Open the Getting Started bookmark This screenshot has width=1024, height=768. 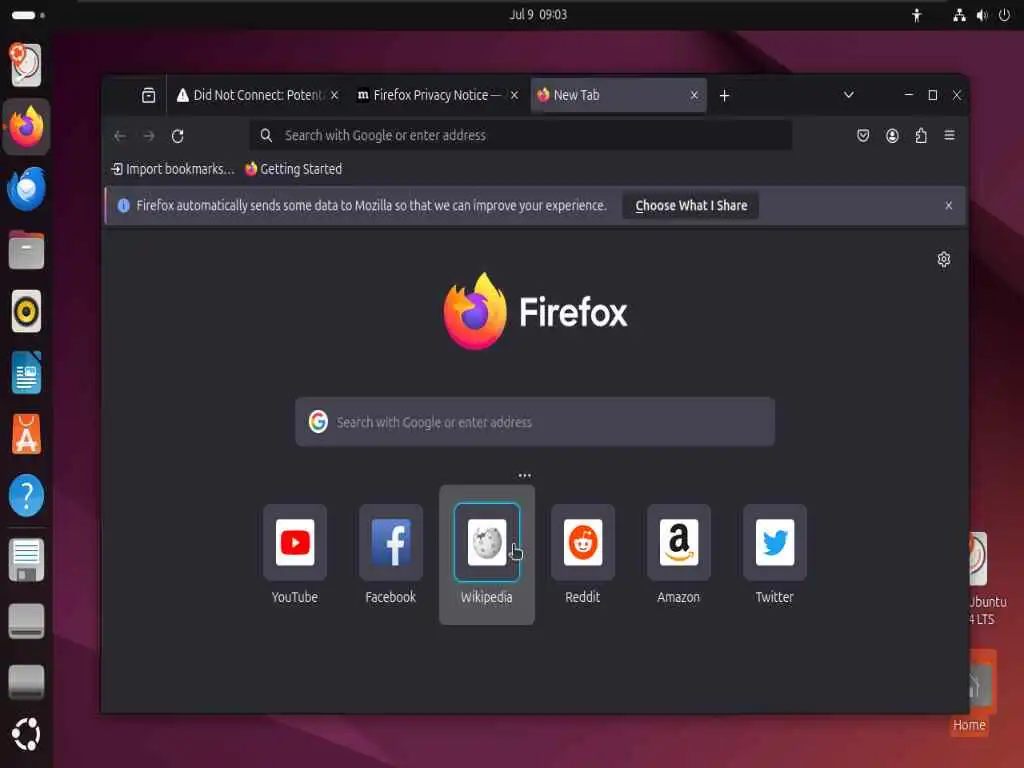pos(293,169)
